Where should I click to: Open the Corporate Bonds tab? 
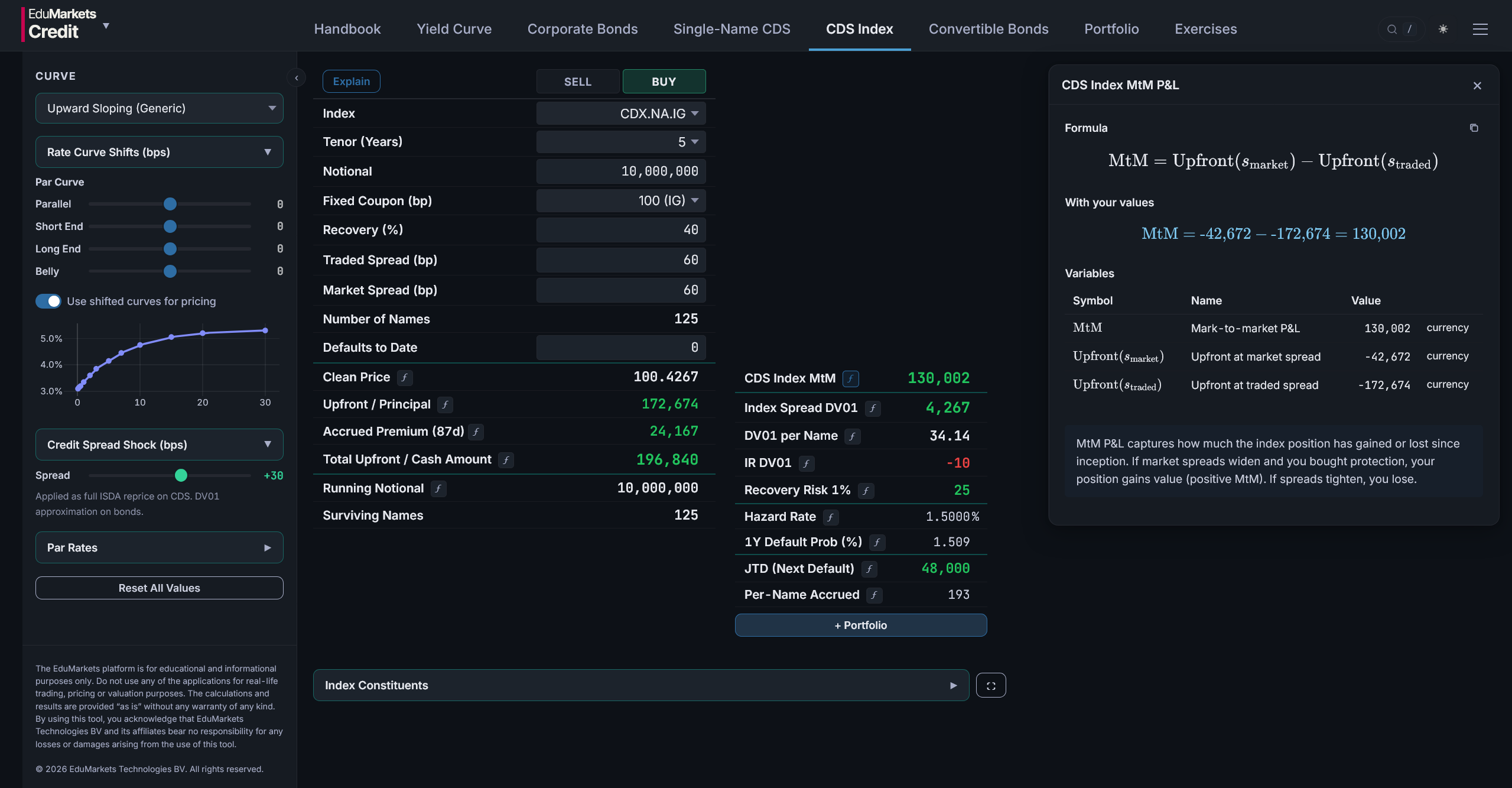[x=583, y=29]
